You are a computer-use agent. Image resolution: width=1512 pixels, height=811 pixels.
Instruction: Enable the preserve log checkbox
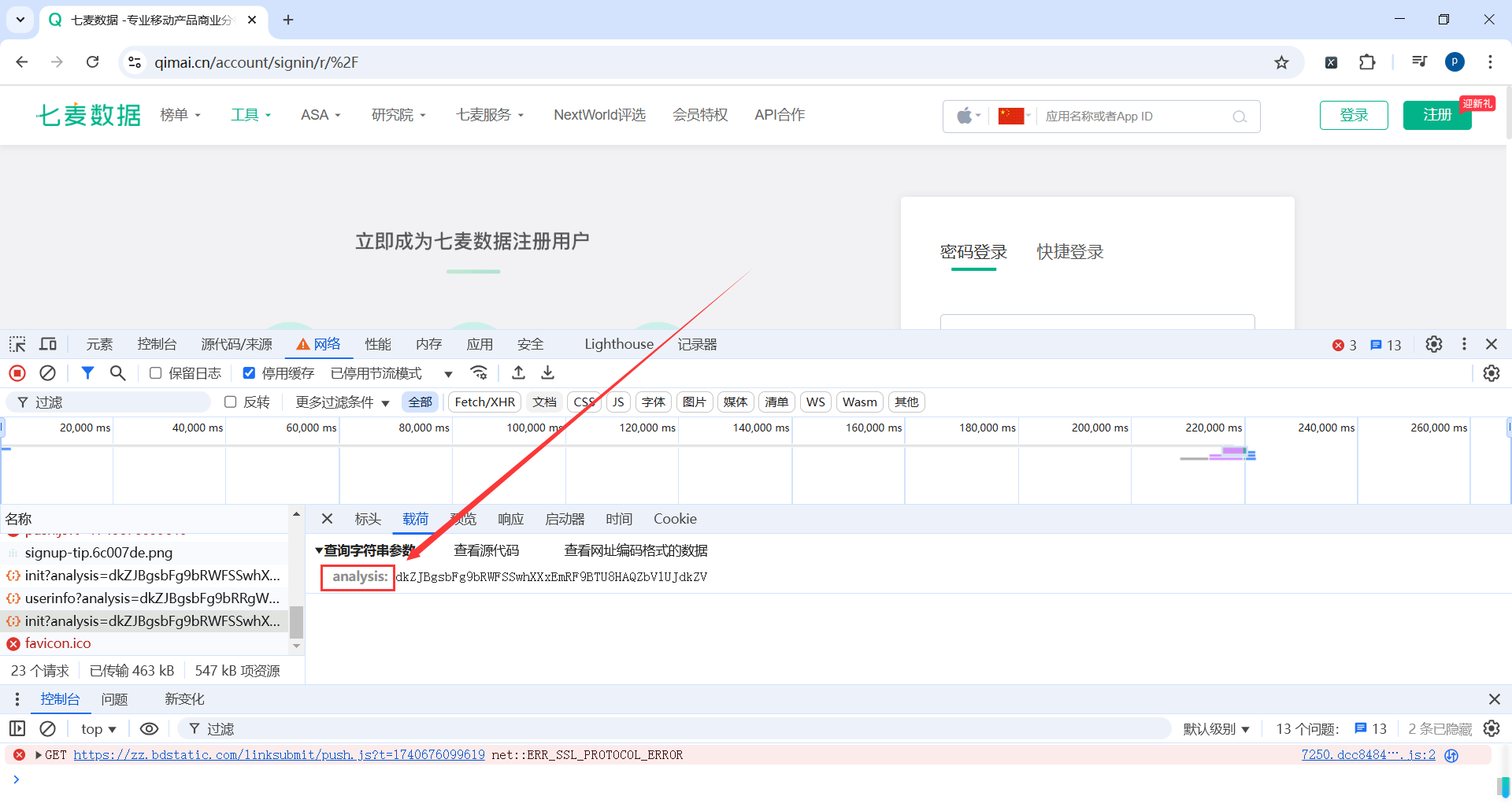tap(156, 373)
